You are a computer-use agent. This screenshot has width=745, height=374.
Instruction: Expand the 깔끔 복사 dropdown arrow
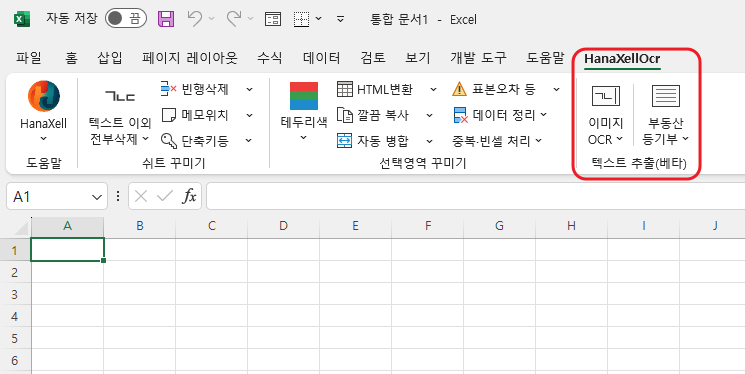[x=430, y=115]
